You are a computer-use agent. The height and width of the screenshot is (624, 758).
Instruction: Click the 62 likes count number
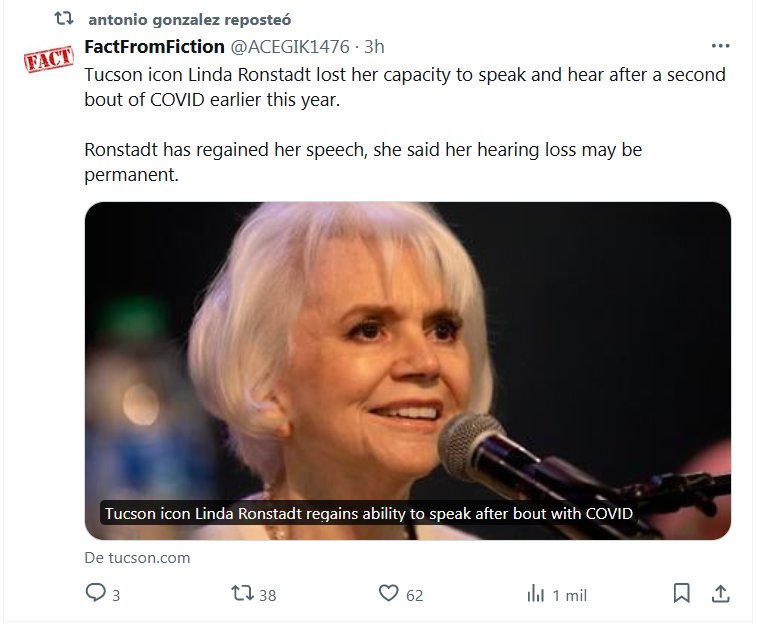pyautogui.click(x=414, y=595)
